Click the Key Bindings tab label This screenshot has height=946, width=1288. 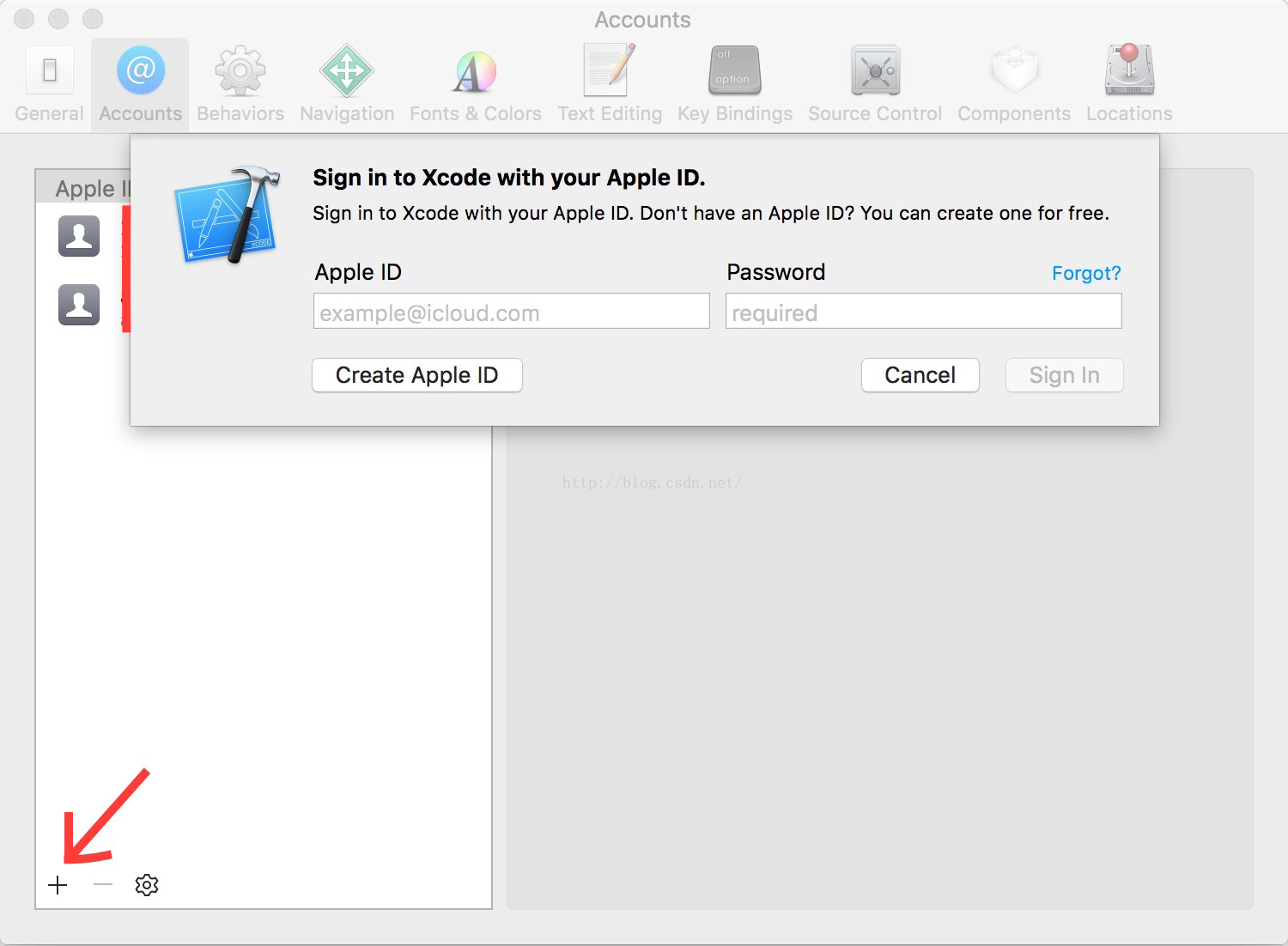[x=735, y=113]
